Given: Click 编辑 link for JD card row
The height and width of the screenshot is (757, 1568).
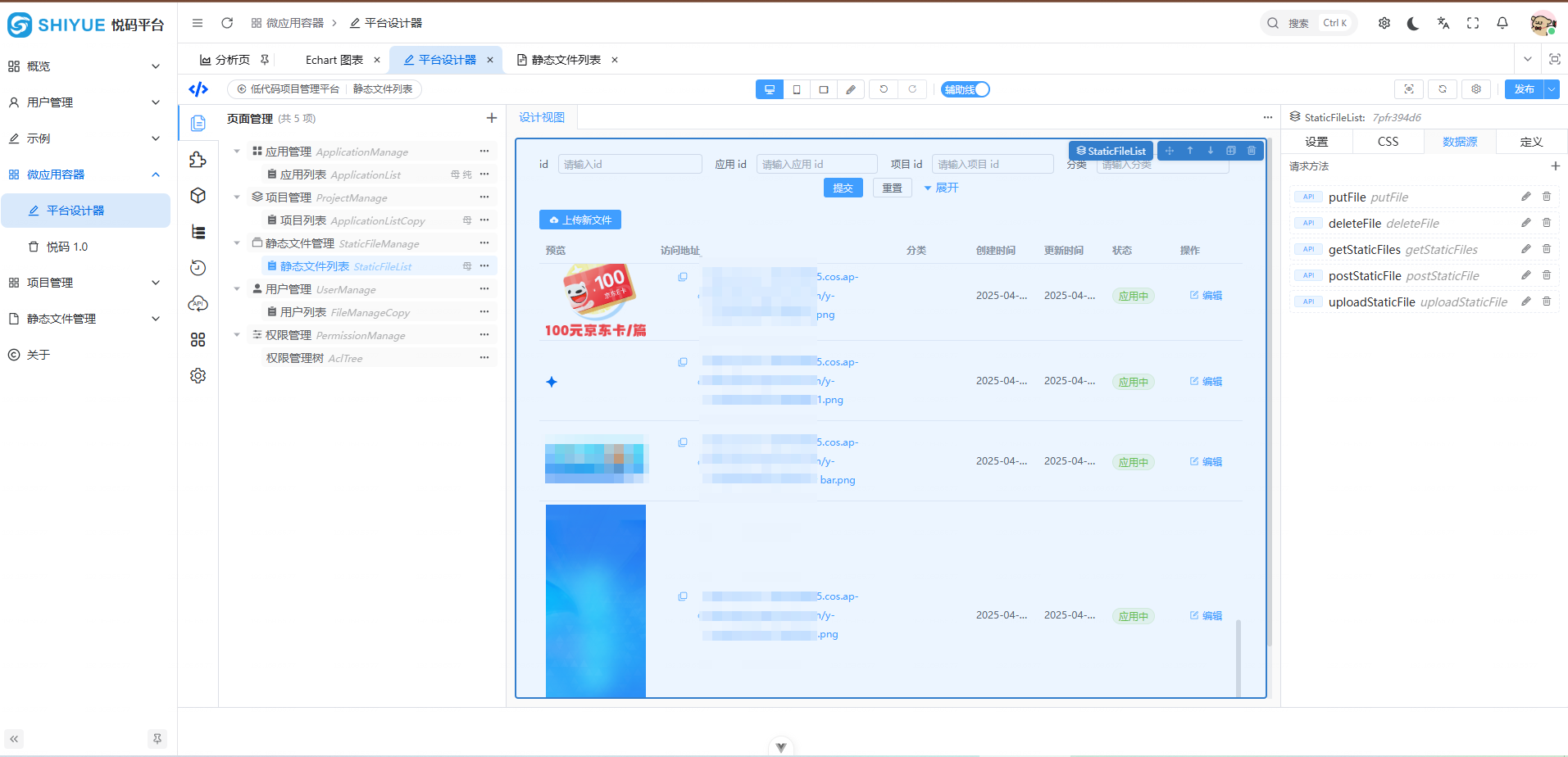Looking at the screenshot, I should [x=1206, y=296].
